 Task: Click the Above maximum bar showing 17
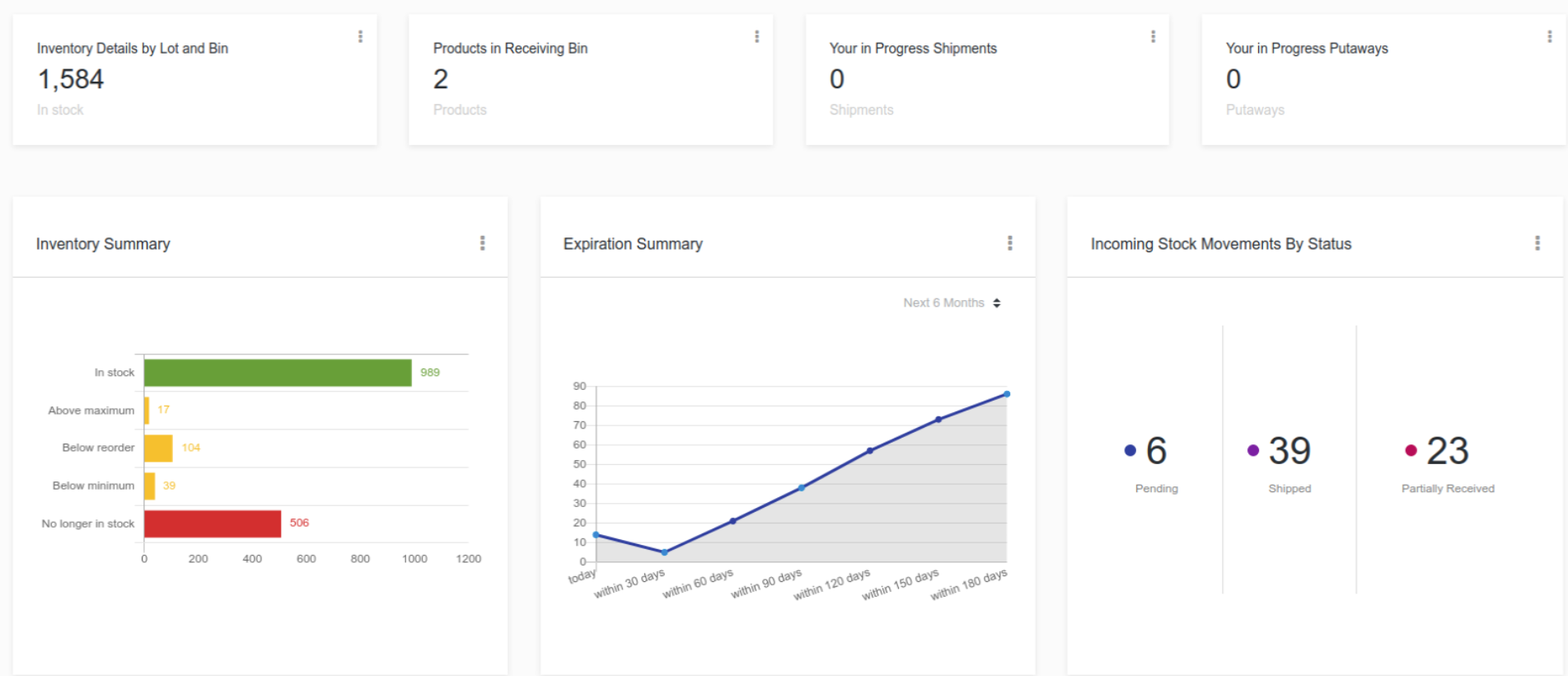[x=147, y=411]
